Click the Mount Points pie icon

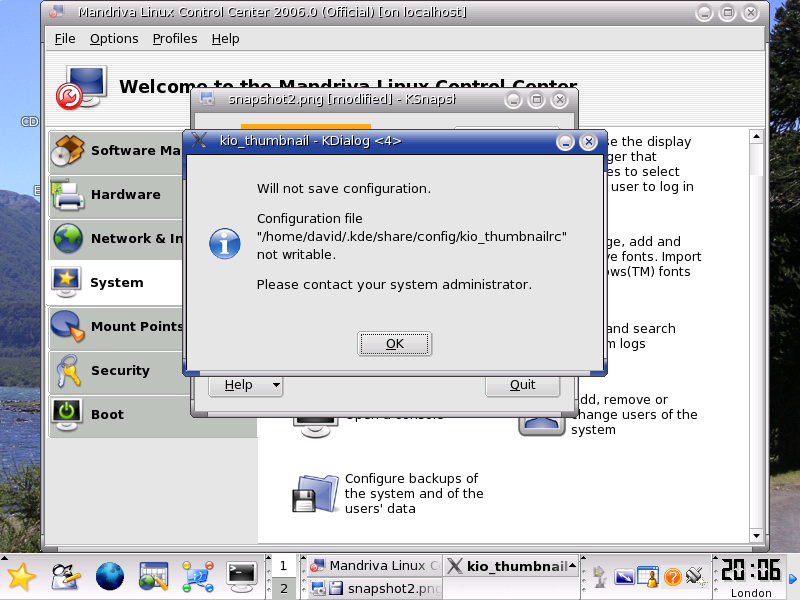[67, 326]
